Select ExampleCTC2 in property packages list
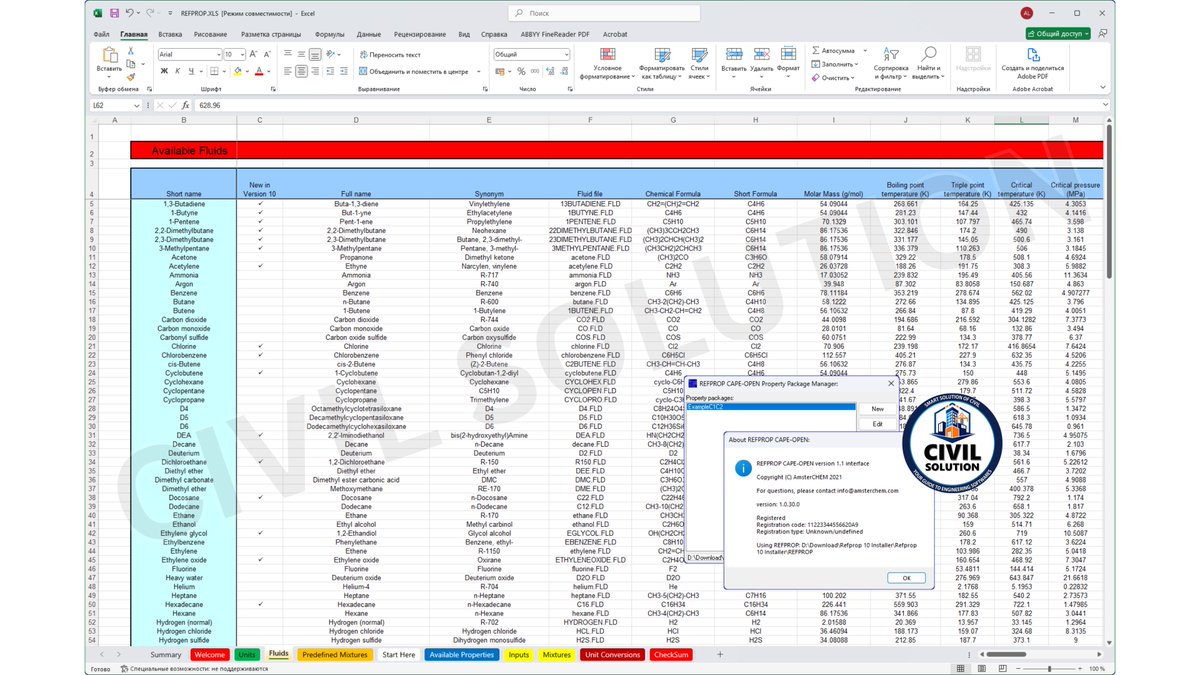The width and height of the screenshot is (1200, 675). point(770,408)
